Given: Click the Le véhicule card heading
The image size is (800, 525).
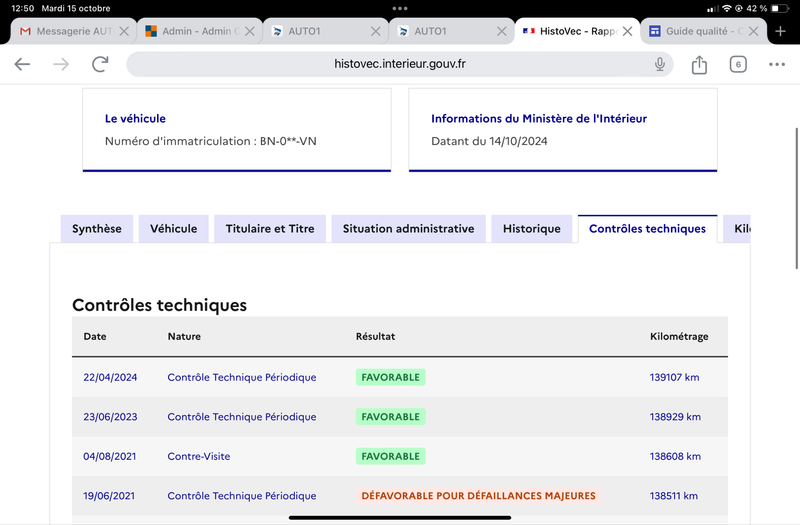Looking at the screenshot, I should 135,119.
